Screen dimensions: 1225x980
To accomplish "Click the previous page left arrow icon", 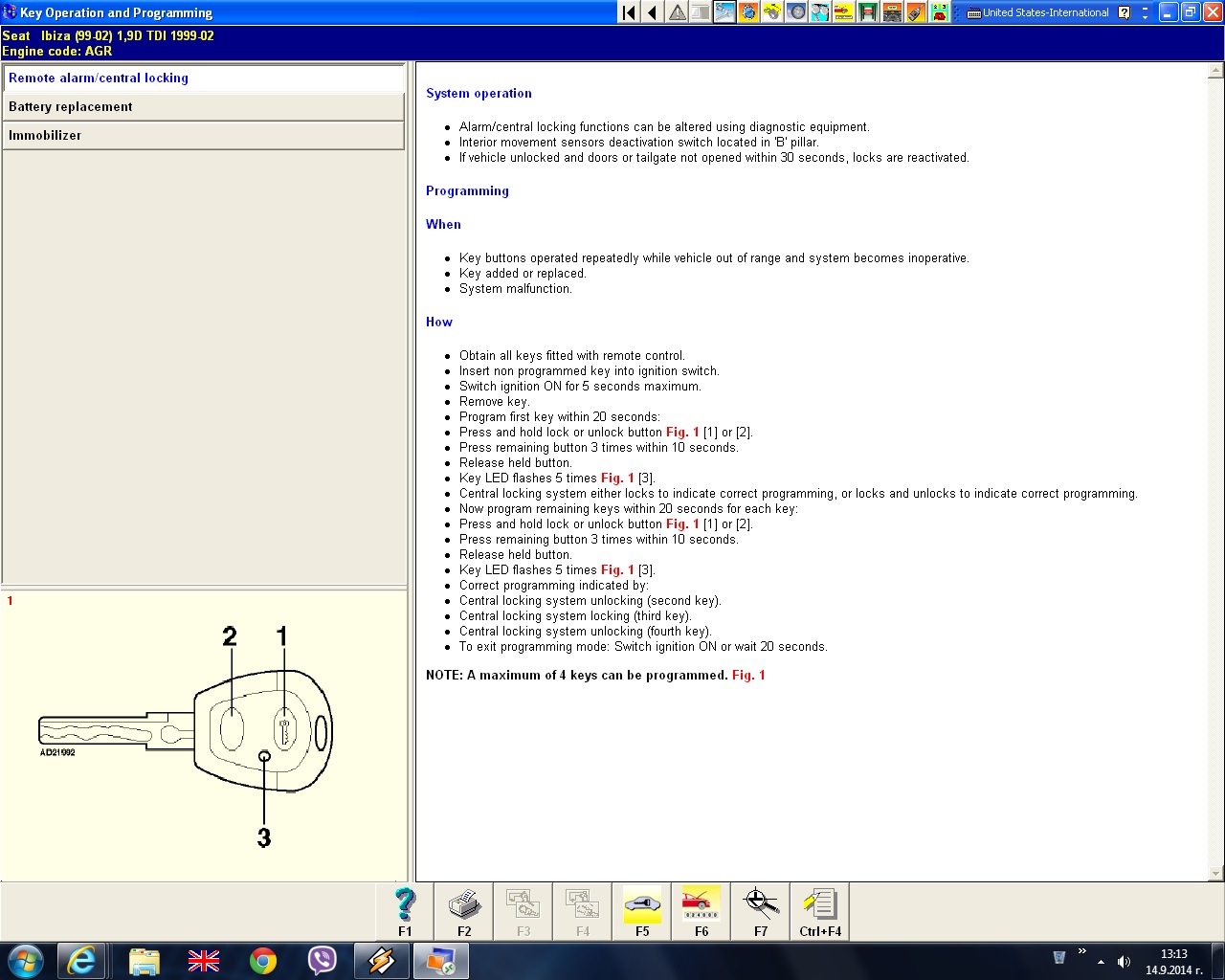I will [x=653, y=12].
